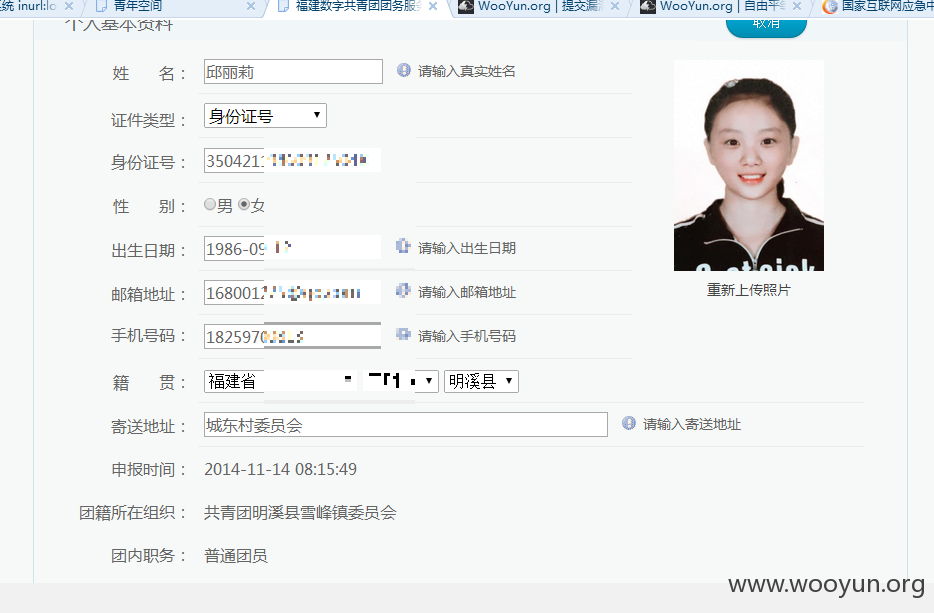
Task: Click the 寄送地址 input field
Action: [406, 424]
